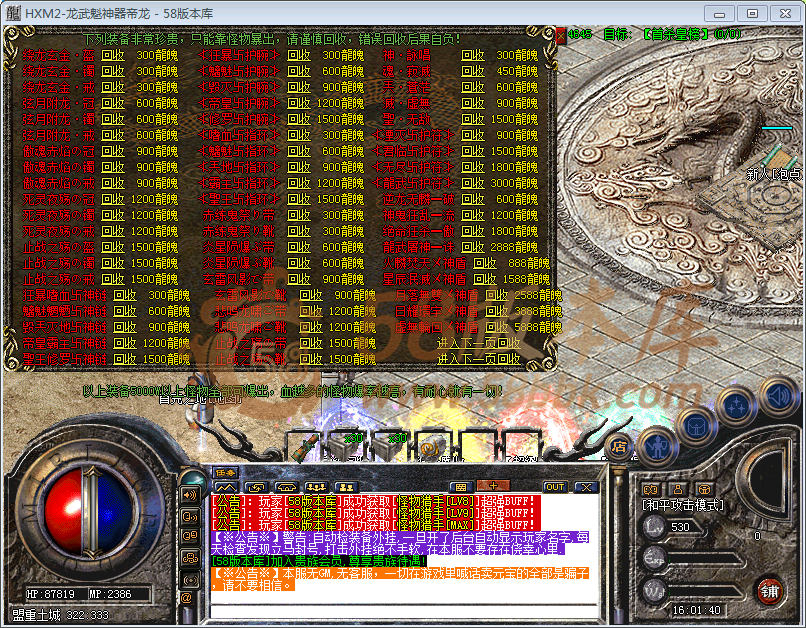Switch the 和平攻击模式 attack mode
806x628 pixels.
[683, 506]
